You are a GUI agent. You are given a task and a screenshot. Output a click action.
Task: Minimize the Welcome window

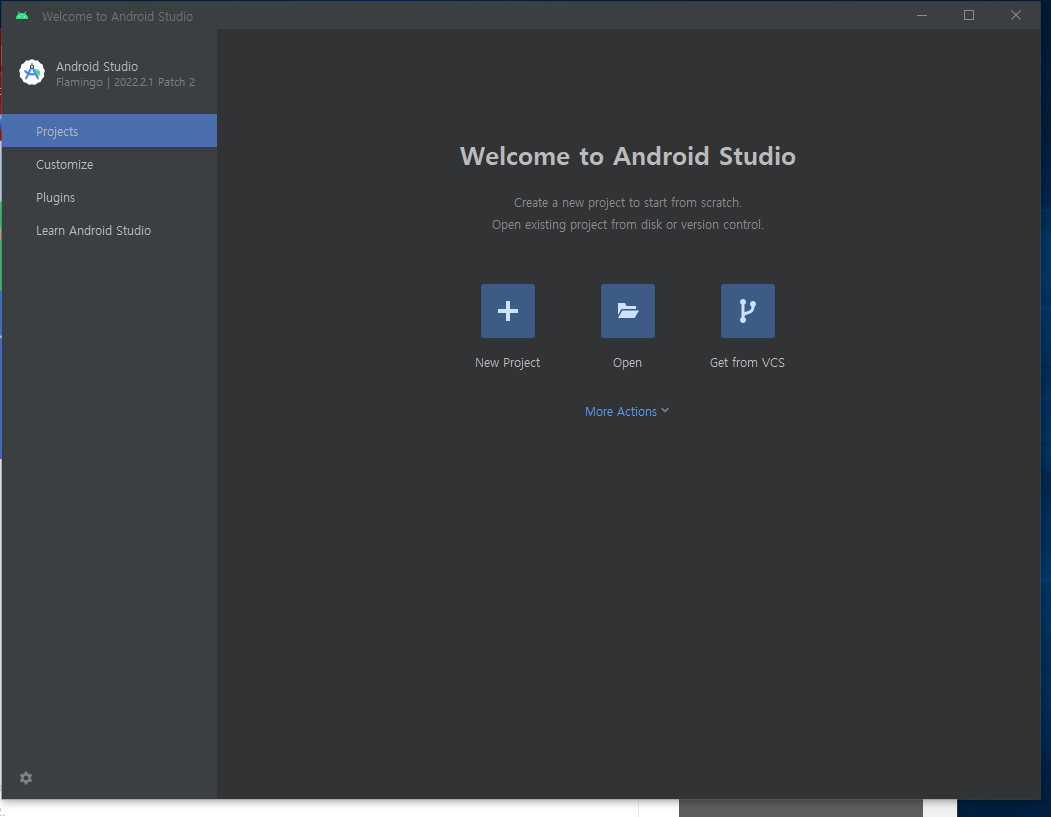[922, 15]
